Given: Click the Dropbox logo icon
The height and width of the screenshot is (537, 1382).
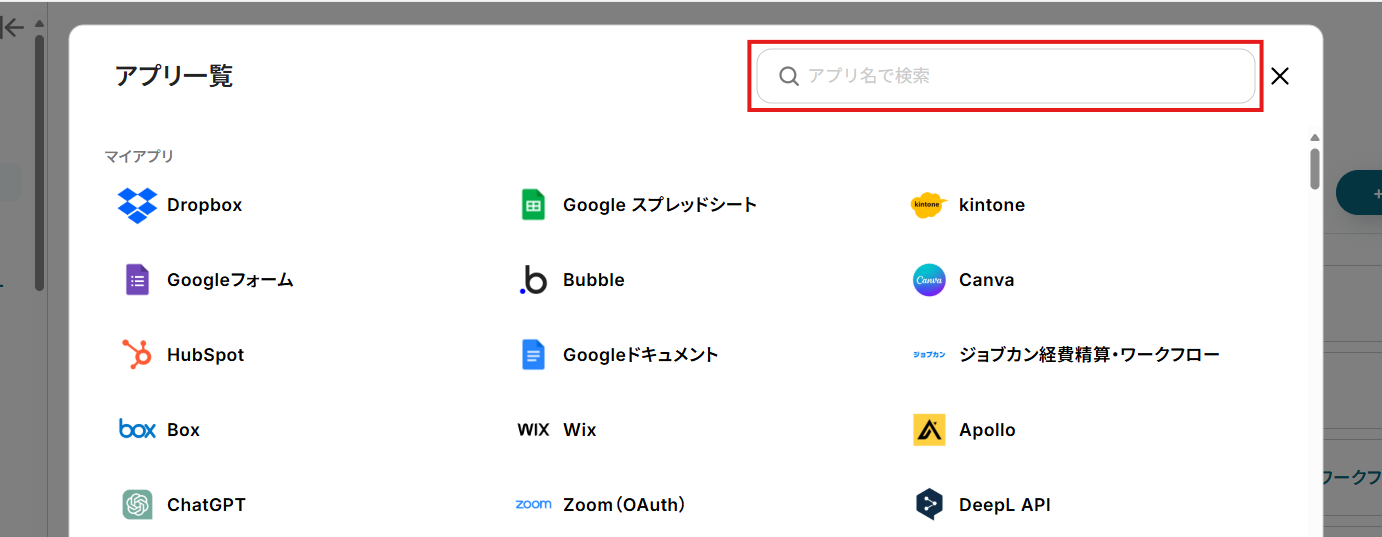Looking at the screenshot, I should pyautogui.click(x=137, y=205).
